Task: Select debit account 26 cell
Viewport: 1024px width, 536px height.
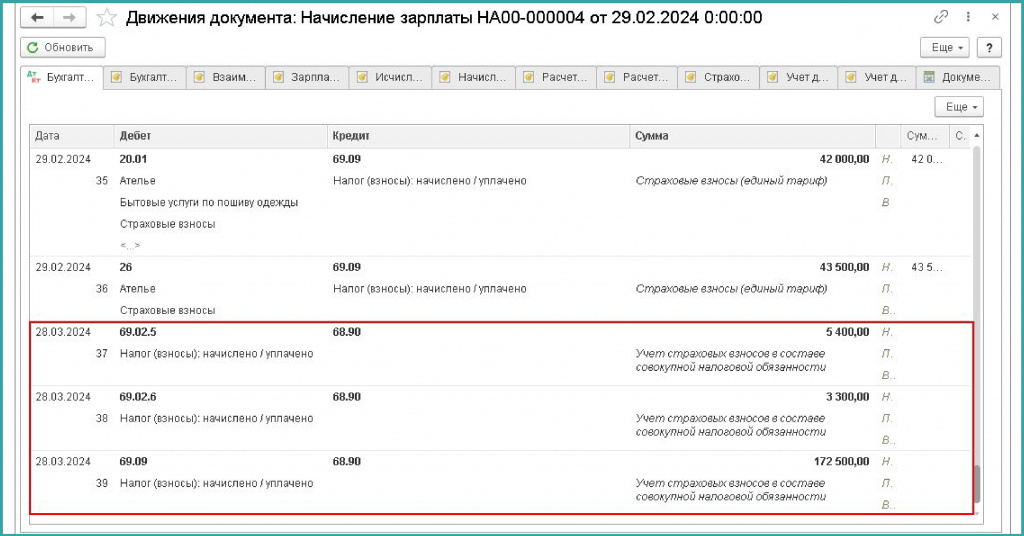Action: [126, 267]
